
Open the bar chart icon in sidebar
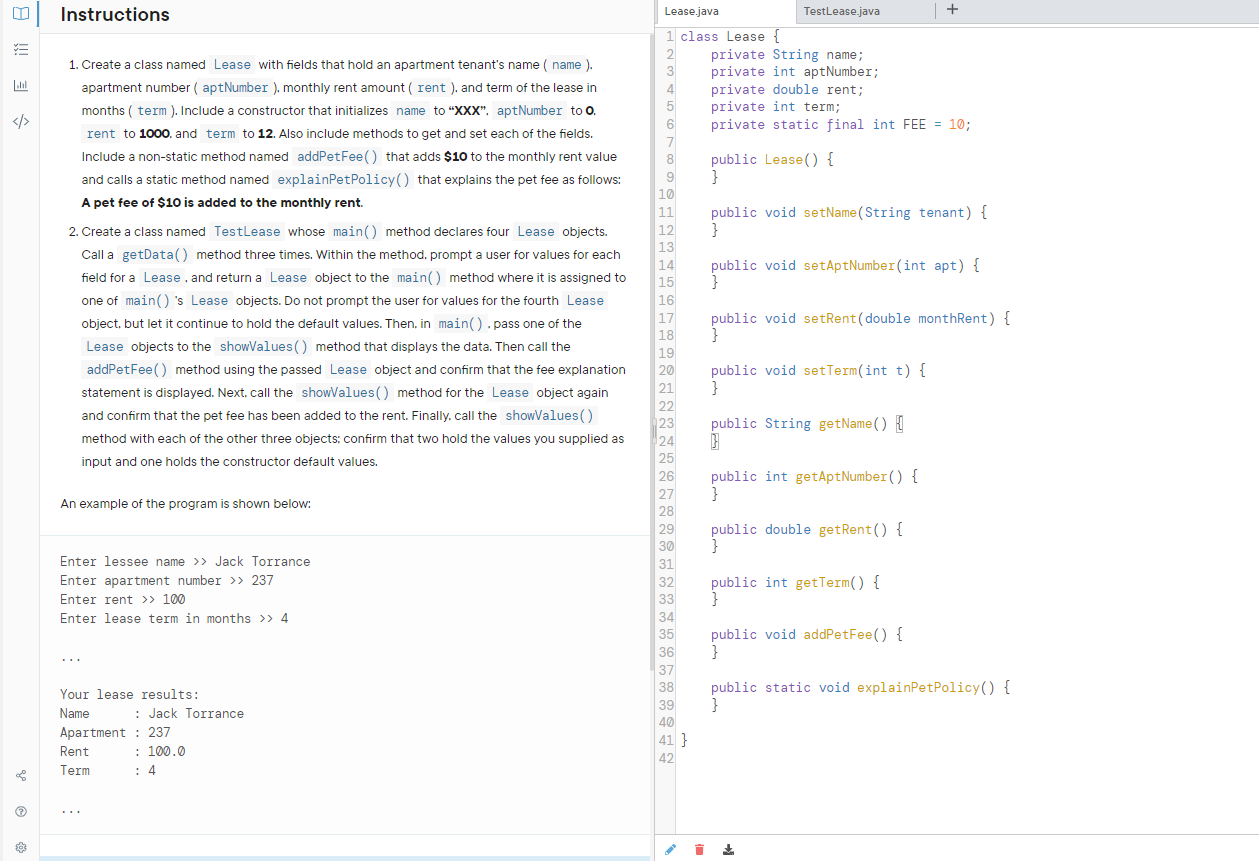coord(20,85)
